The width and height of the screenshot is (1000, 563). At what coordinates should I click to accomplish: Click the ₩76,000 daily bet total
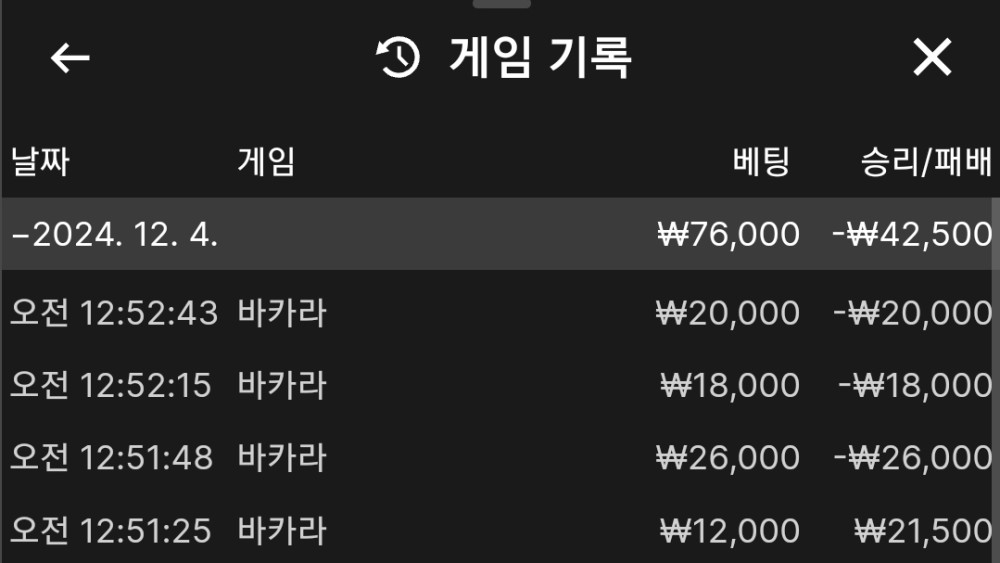(x=728, y=235)
